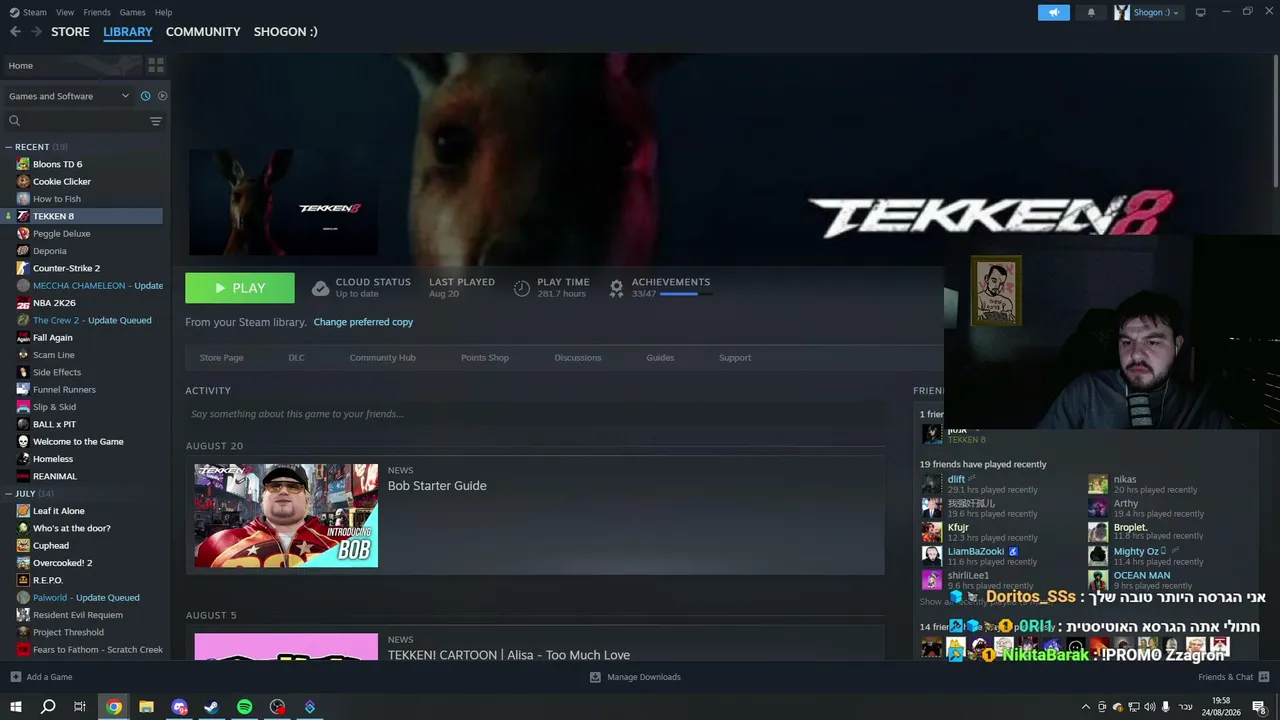Open the DLC tab

click(296, 358)
